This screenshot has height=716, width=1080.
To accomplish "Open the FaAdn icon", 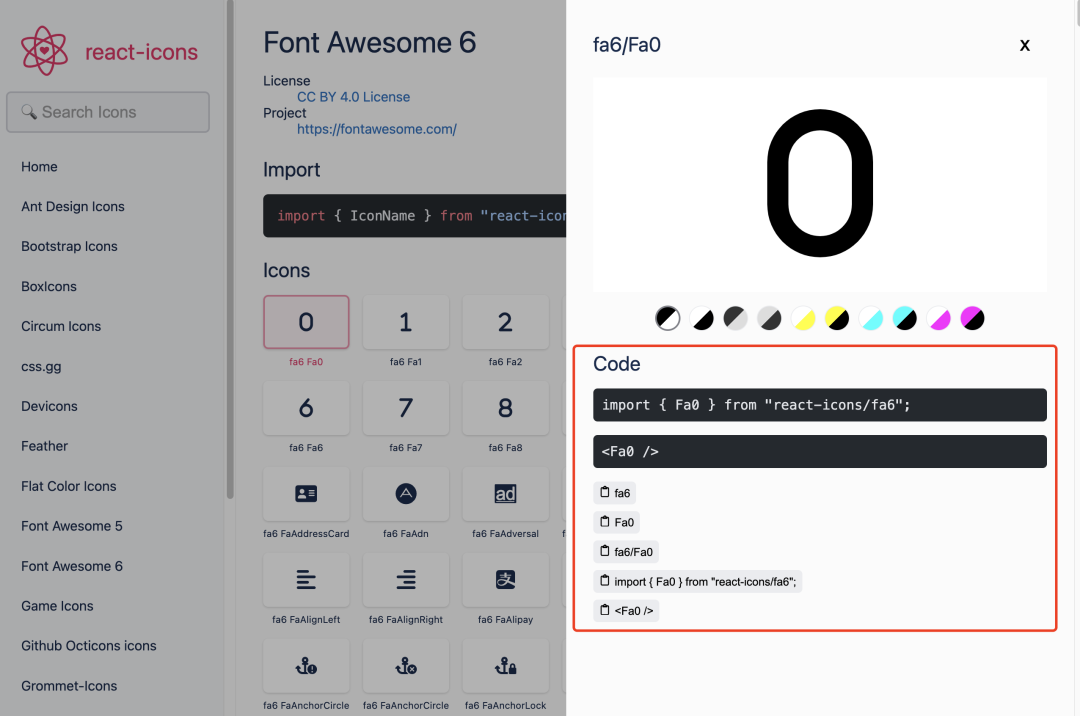I will 406,494.
